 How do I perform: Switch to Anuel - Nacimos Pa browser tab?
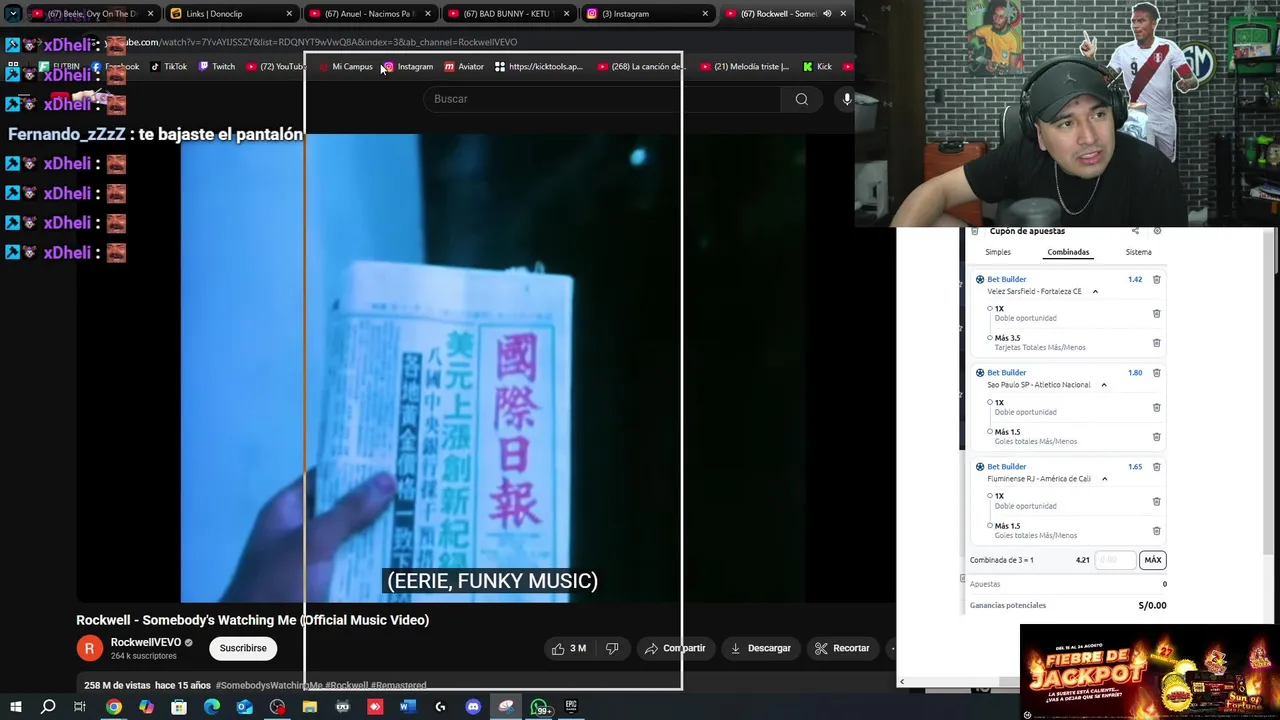(371, 14)
